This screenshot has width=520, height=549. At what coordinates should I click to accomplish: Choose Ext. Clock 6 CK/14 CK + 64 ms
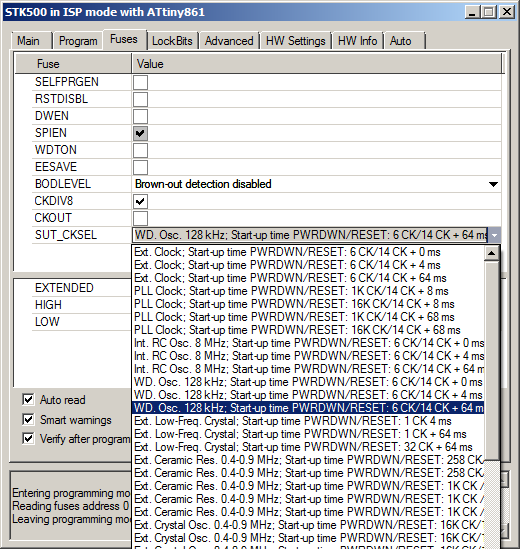308,278
